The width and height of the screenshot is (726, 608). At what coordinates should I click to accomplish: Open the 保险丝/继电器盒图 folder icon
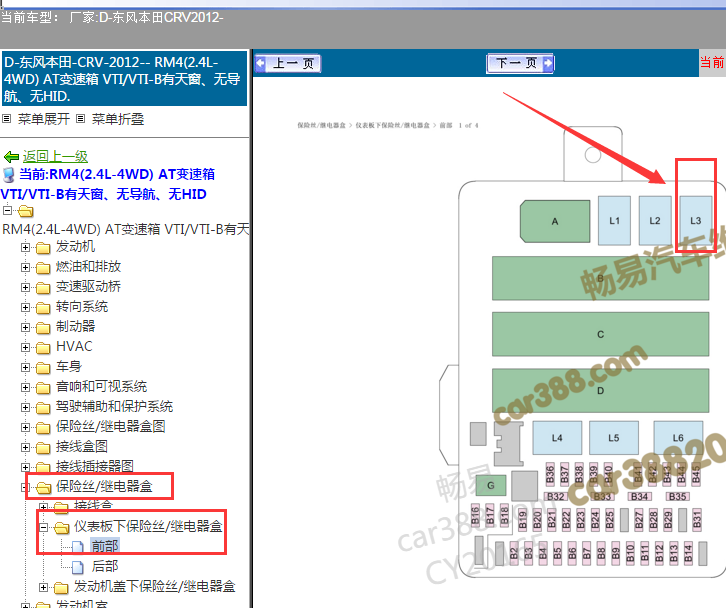pos(43,427)
